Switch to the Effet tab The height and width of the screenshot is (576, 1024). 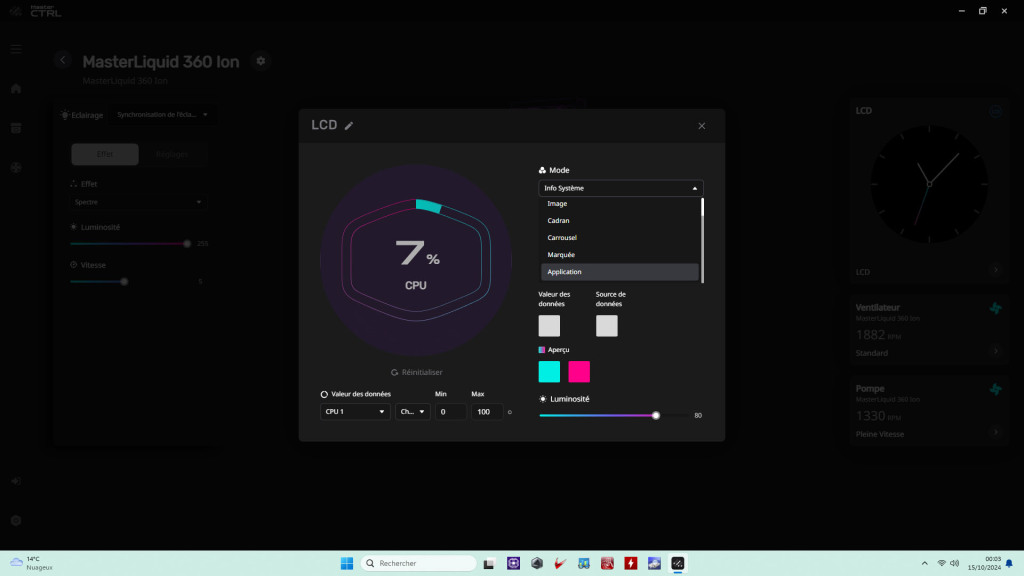pos(104,154)
